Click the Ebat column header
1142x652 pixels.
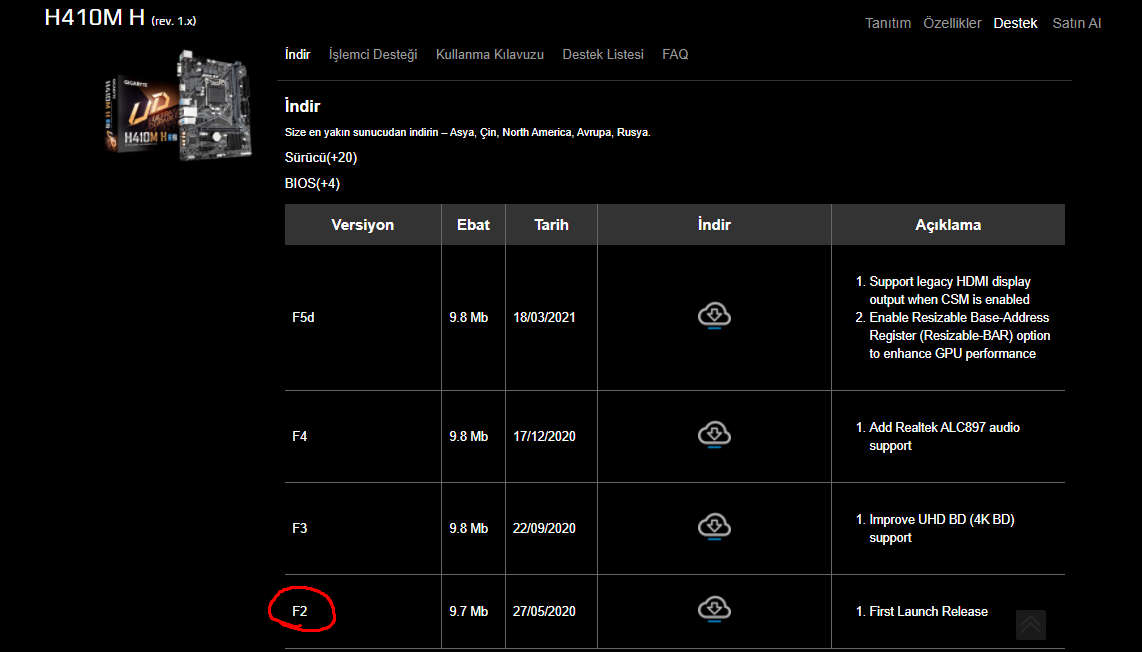click(x=473, y=225)
